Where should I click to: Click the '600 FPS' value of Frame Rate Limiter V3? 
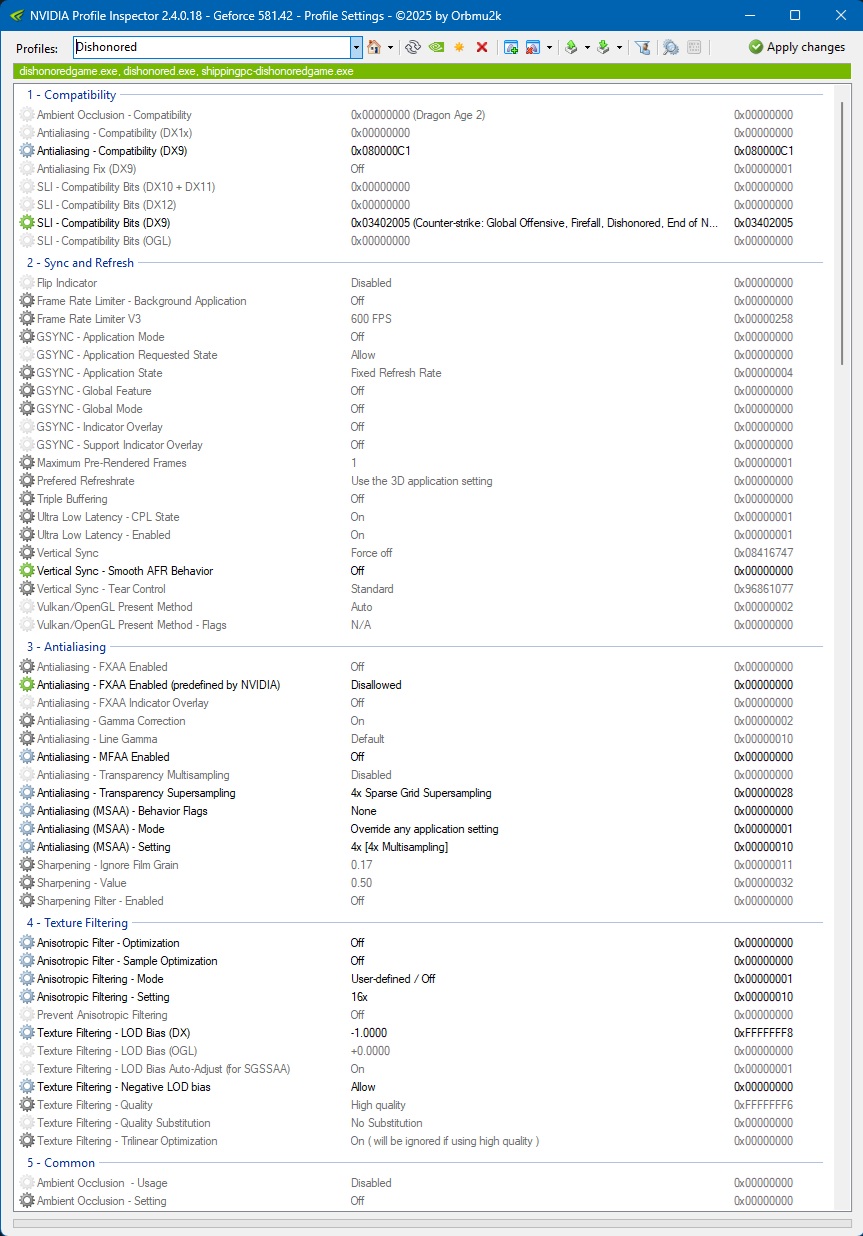coord(371,319)
